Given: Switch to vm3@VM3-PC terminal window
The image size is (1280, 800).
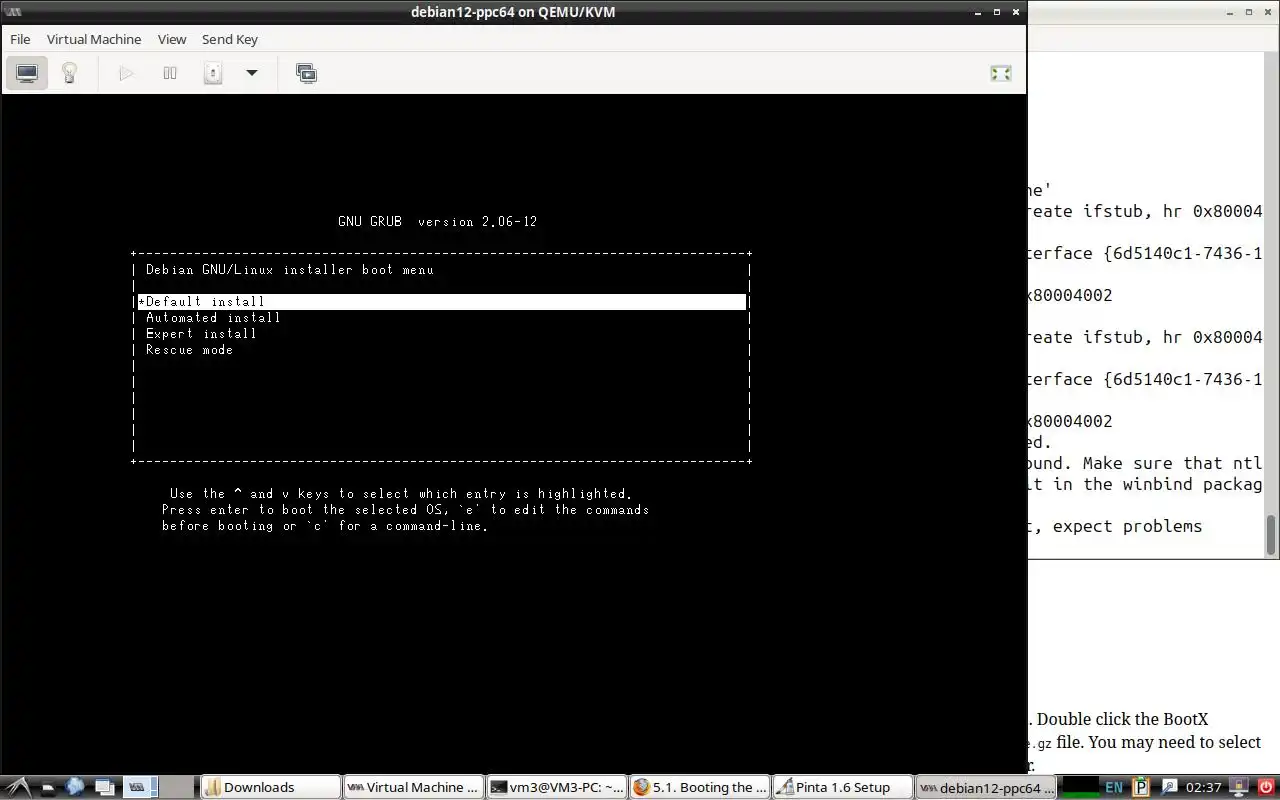Looking at the screenshot, I should (x=557, y=787).
